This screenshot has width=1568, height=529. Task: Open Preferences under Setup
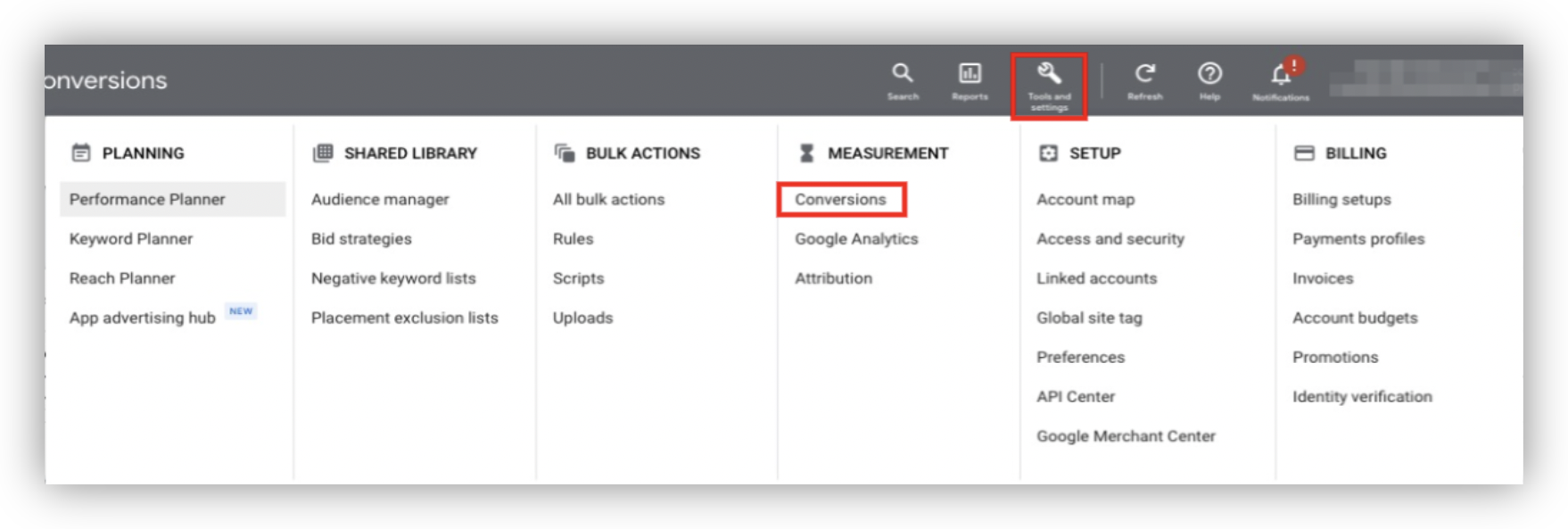pos(1080,356)
